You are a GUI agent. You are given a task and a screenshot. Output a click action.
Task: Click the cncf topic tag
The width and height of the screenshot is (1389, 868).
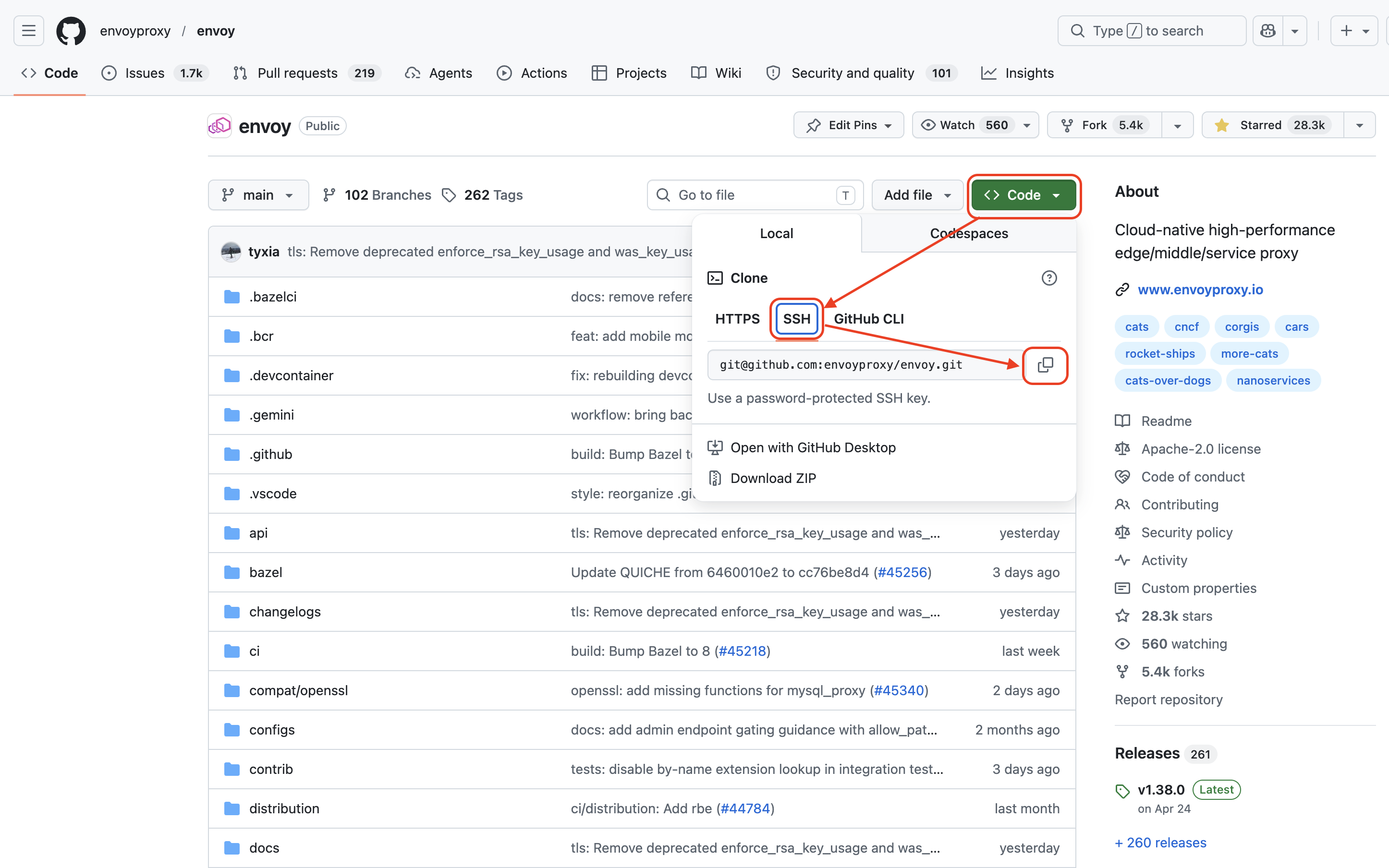tap(1186, 326)
